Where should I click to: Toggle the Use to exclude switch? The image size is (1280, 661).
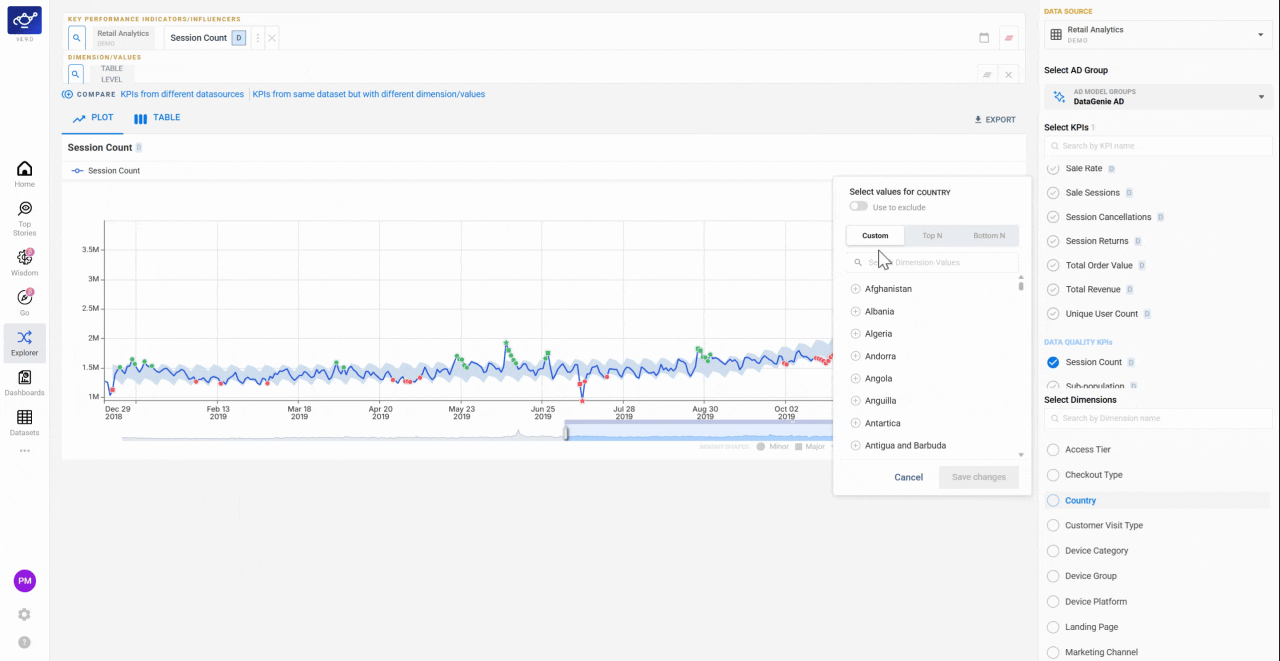click(858, 207)
